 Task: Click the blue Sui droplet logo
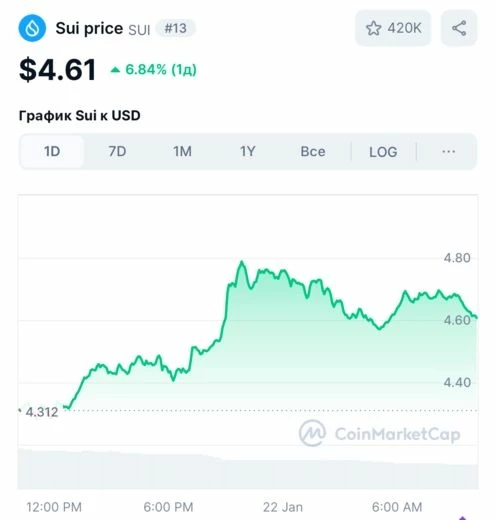tap(32, 28)
